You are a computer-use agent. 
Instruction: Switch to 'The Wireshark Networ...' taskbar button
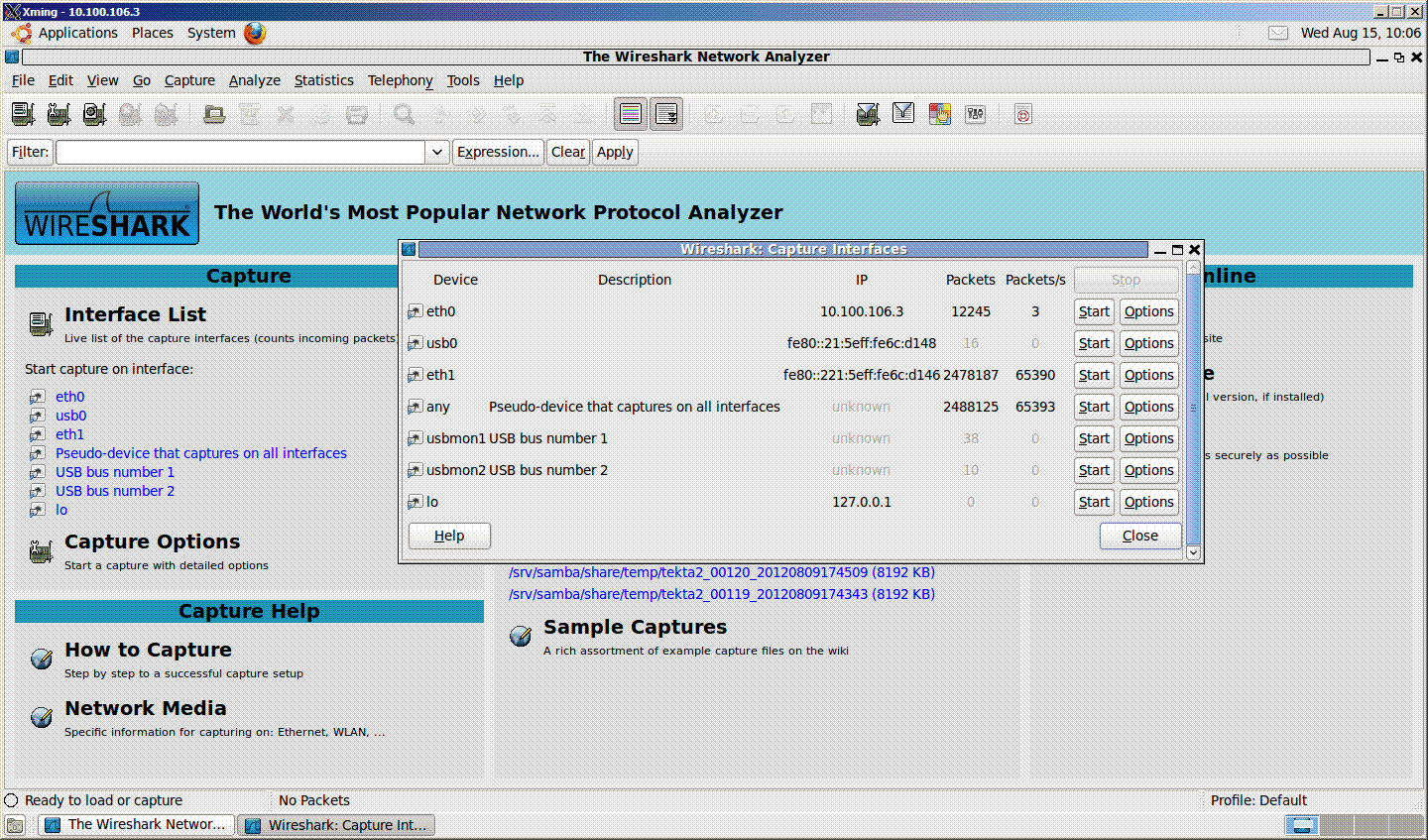pos(137,825)
